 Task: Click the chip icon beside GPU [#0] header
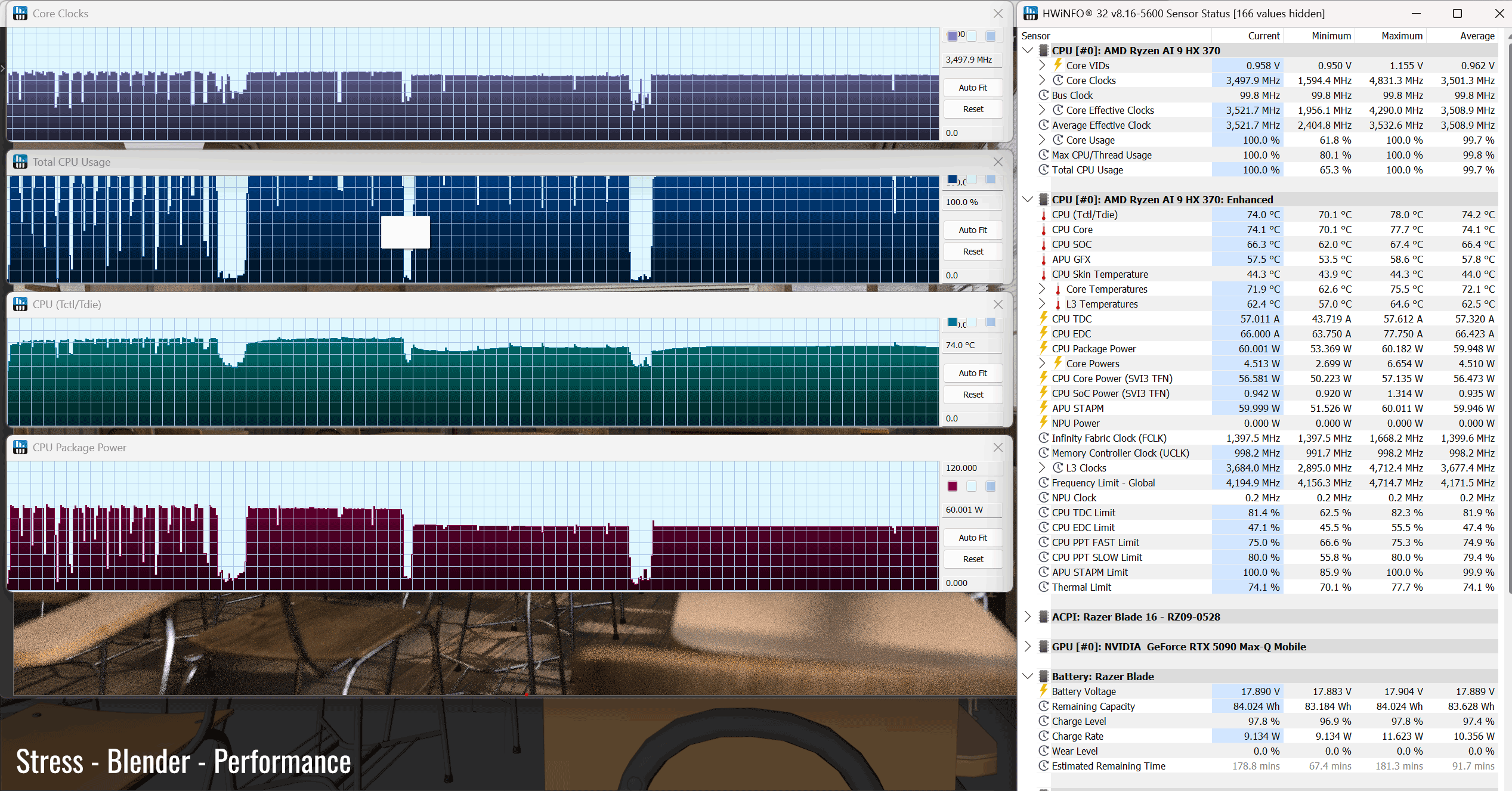click(x=1044, y=647)
